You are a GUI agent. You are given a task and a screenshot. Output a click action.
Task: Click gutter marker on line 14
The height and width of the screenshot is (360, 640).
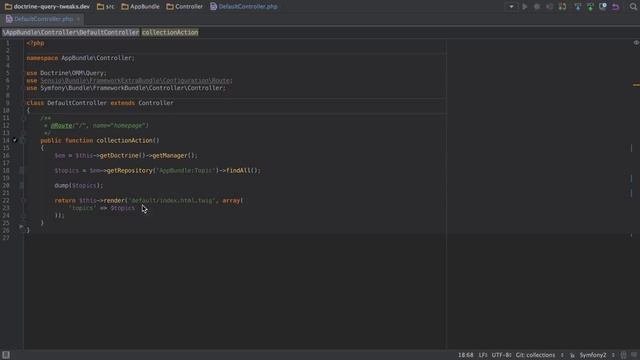coord(15,140)
